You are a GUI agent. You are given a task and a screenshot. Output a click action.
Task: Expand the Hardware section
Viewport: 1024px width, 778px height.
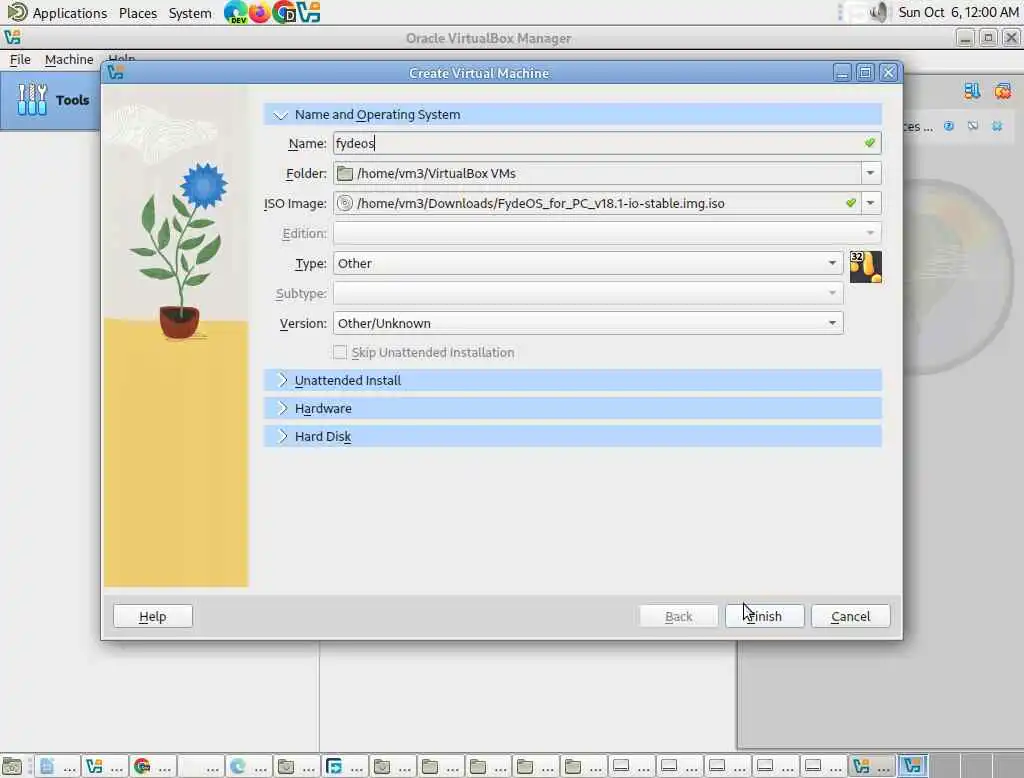point(573,408)
